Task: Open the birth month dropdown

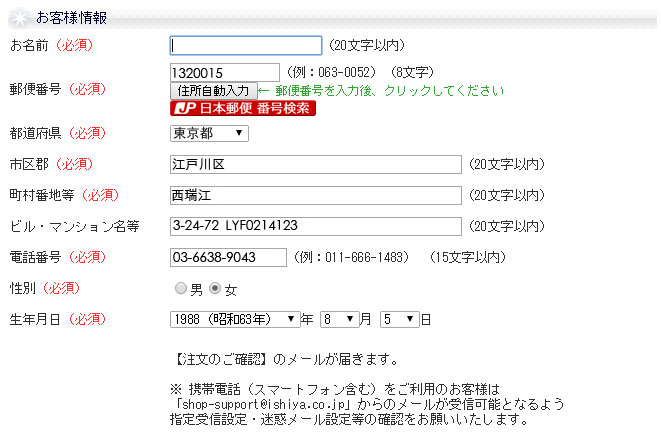Action: pos(338,319)
